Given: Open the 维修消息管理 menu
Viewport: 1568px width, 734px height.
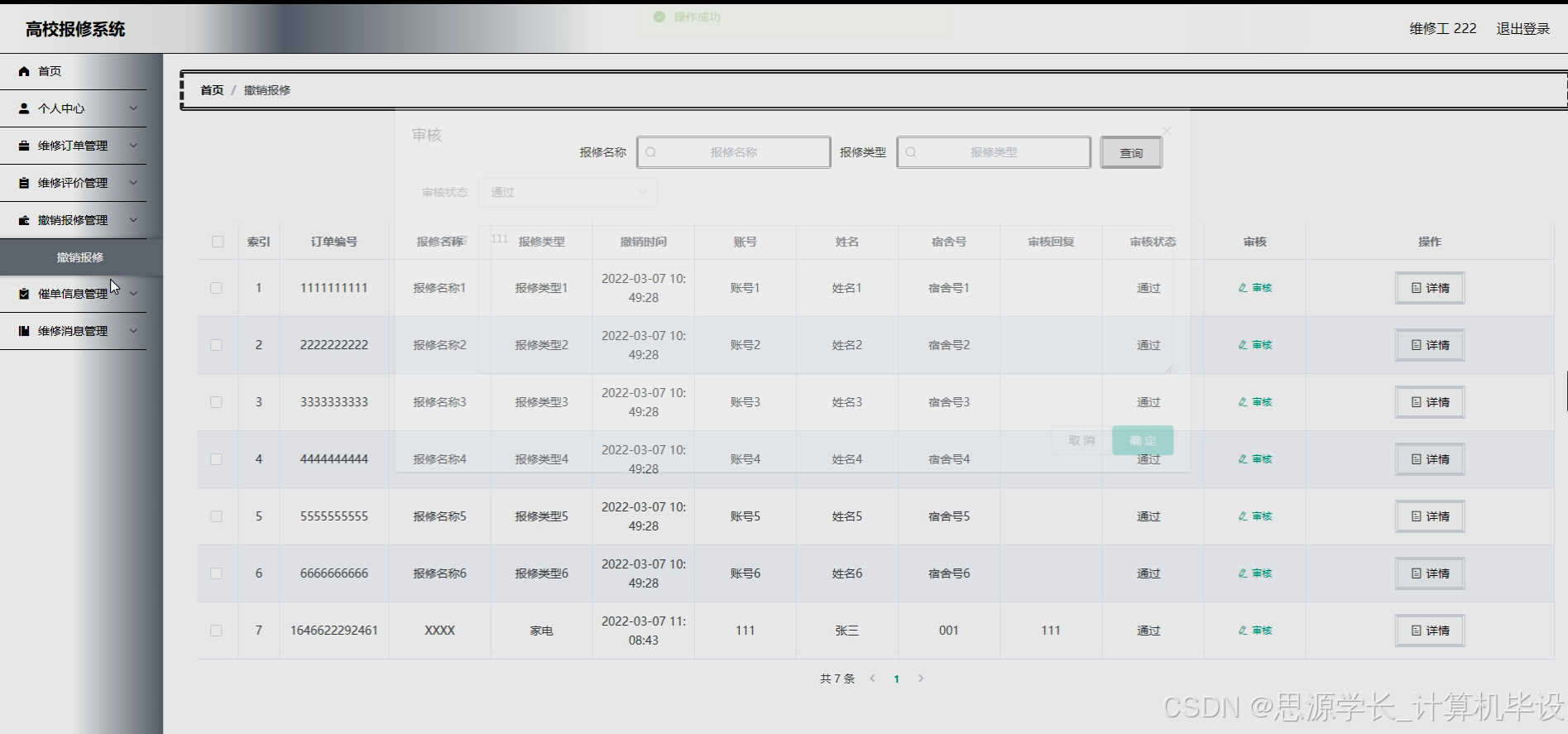Looking at the screenshot, I should (74, 331).
